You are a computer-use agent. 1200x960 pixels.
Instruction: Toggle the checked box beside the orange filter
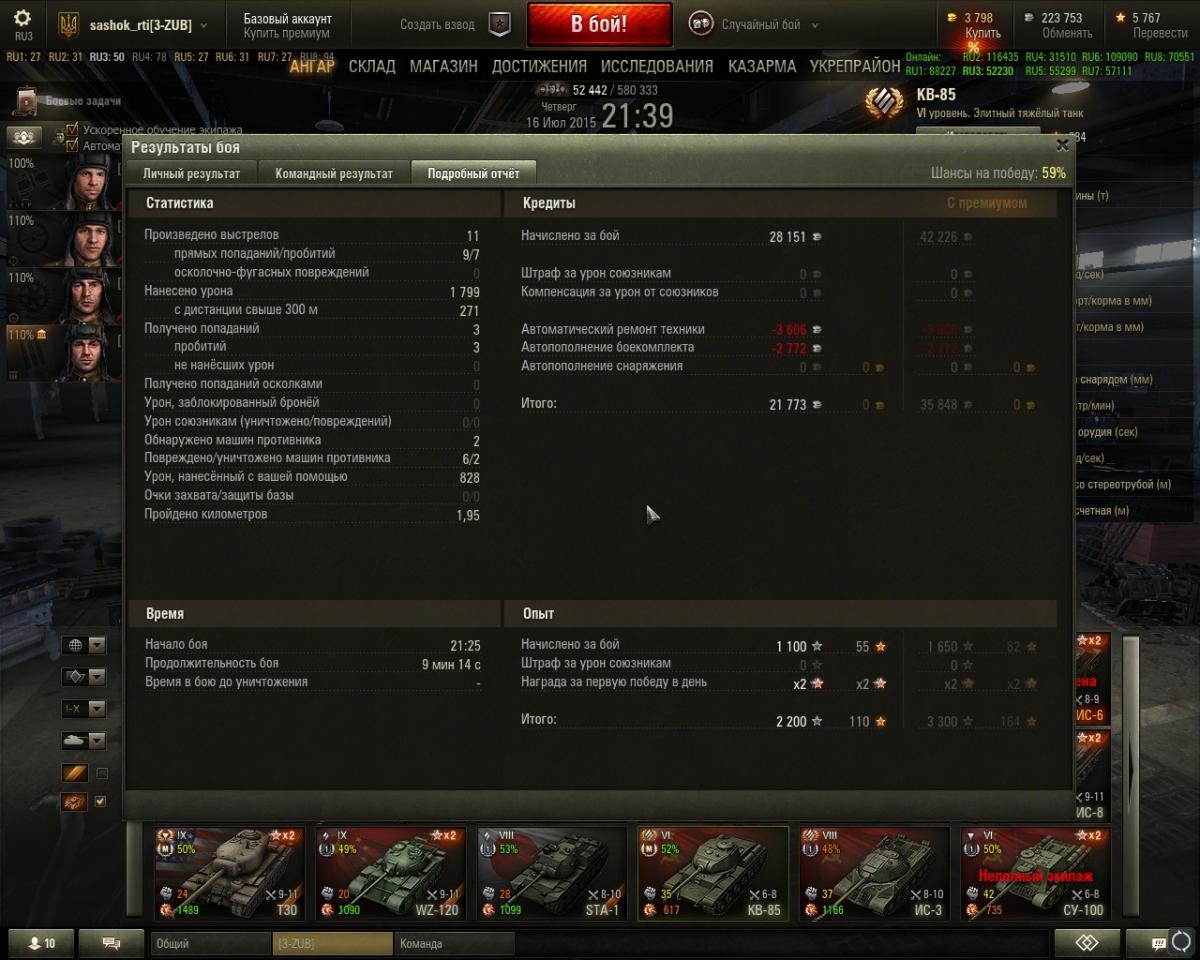(x=100, y=801)
